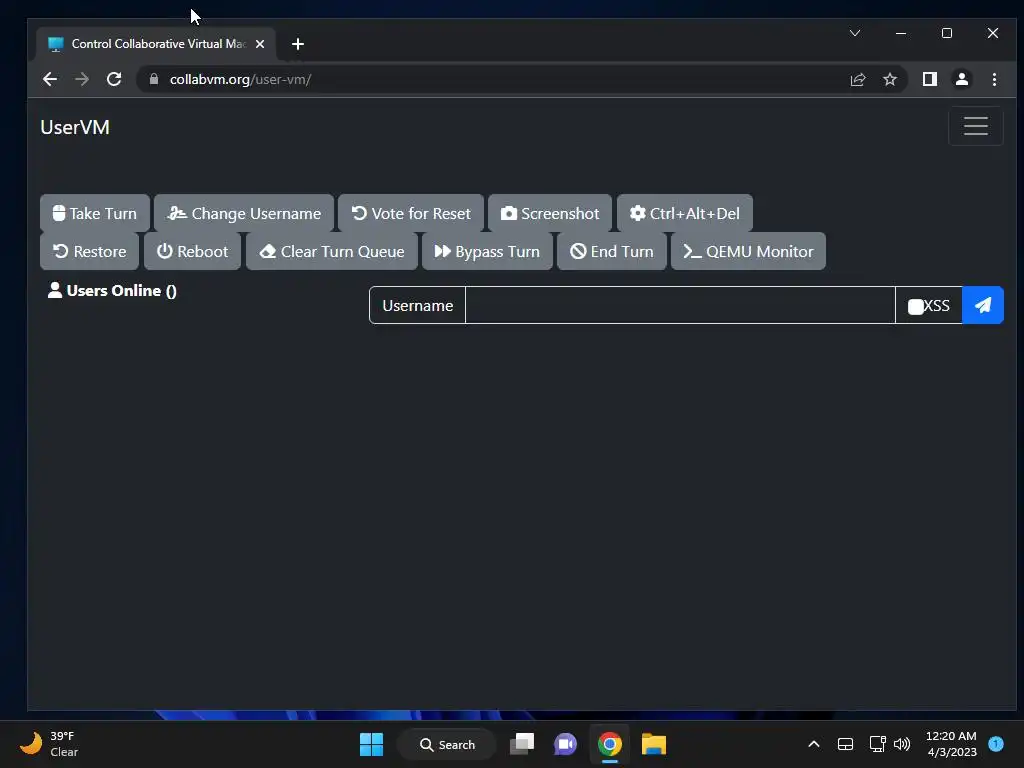Open File Explorer from taskbar
The image size is (1024, 768).
[654, 744]
